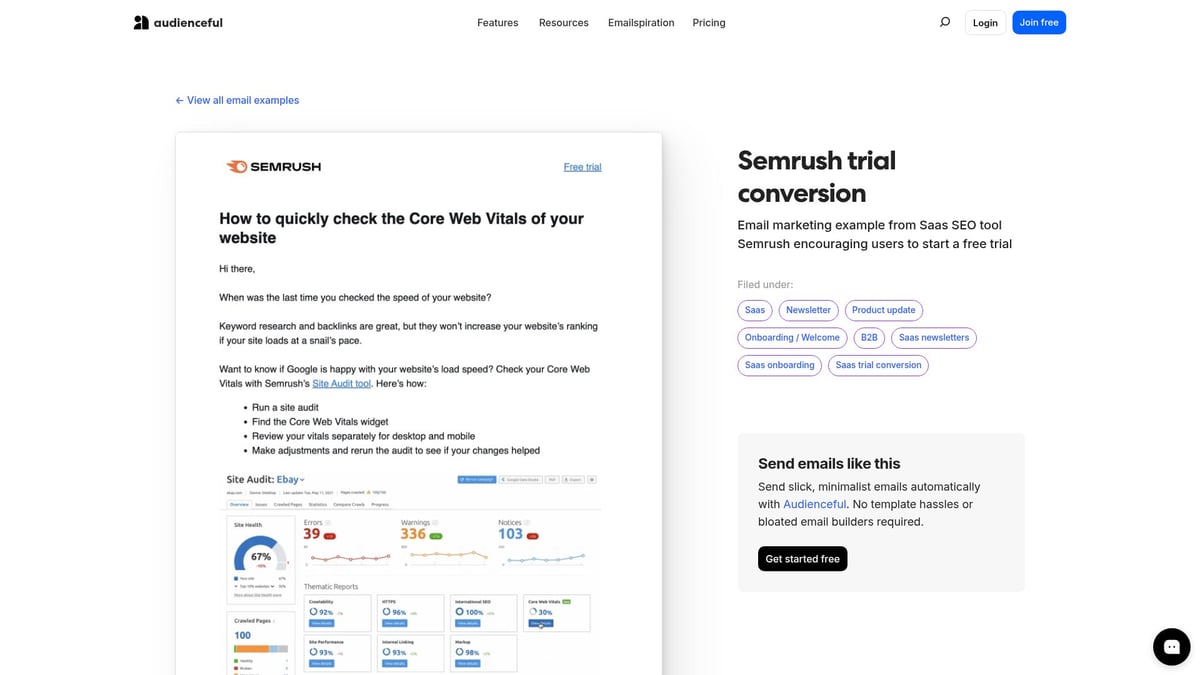Click the Export icon in the Site Audit toolbar

tap(574, 480)
